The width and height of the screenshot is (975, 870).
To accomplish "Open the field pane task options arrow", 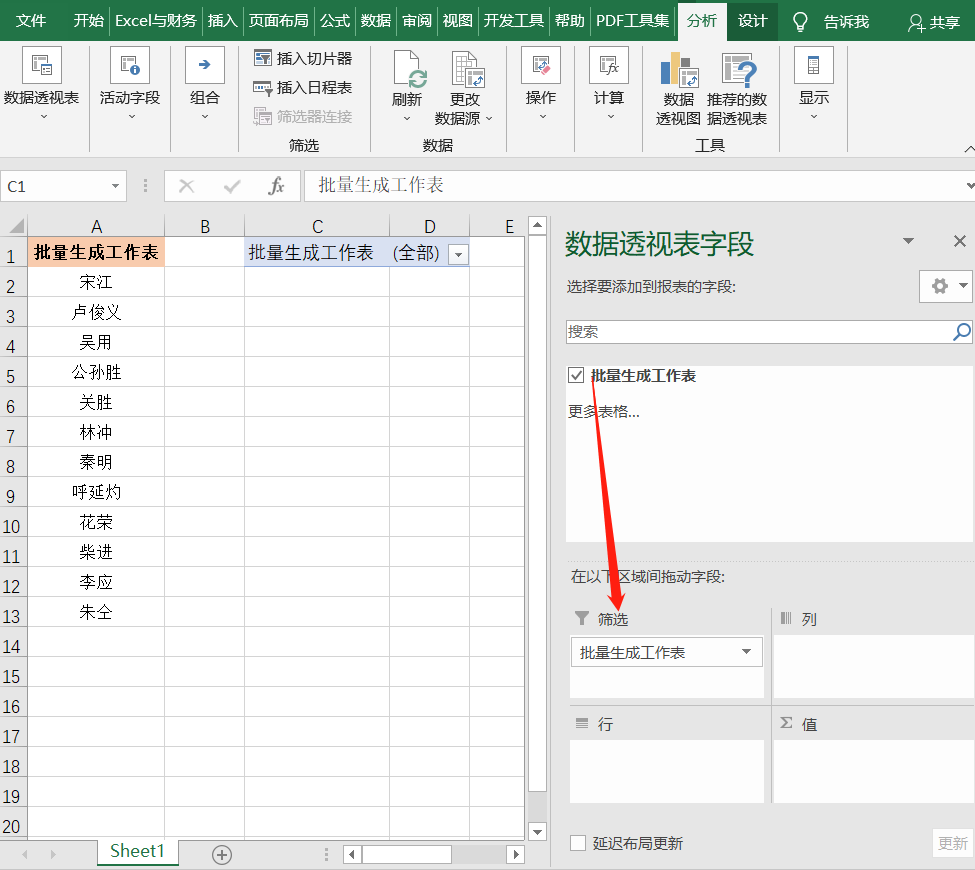I will coord(908,241).
